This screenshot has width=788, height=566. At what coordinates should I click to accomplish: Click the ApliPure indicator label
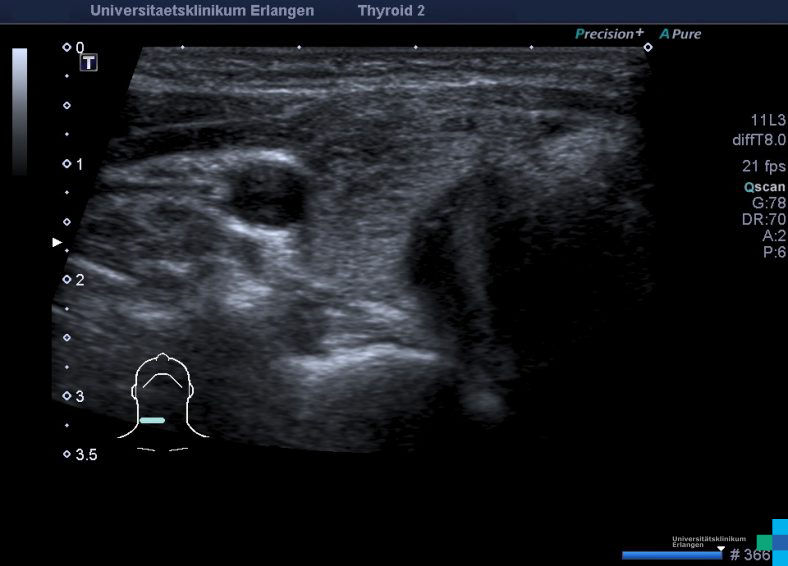pos(680,33)
